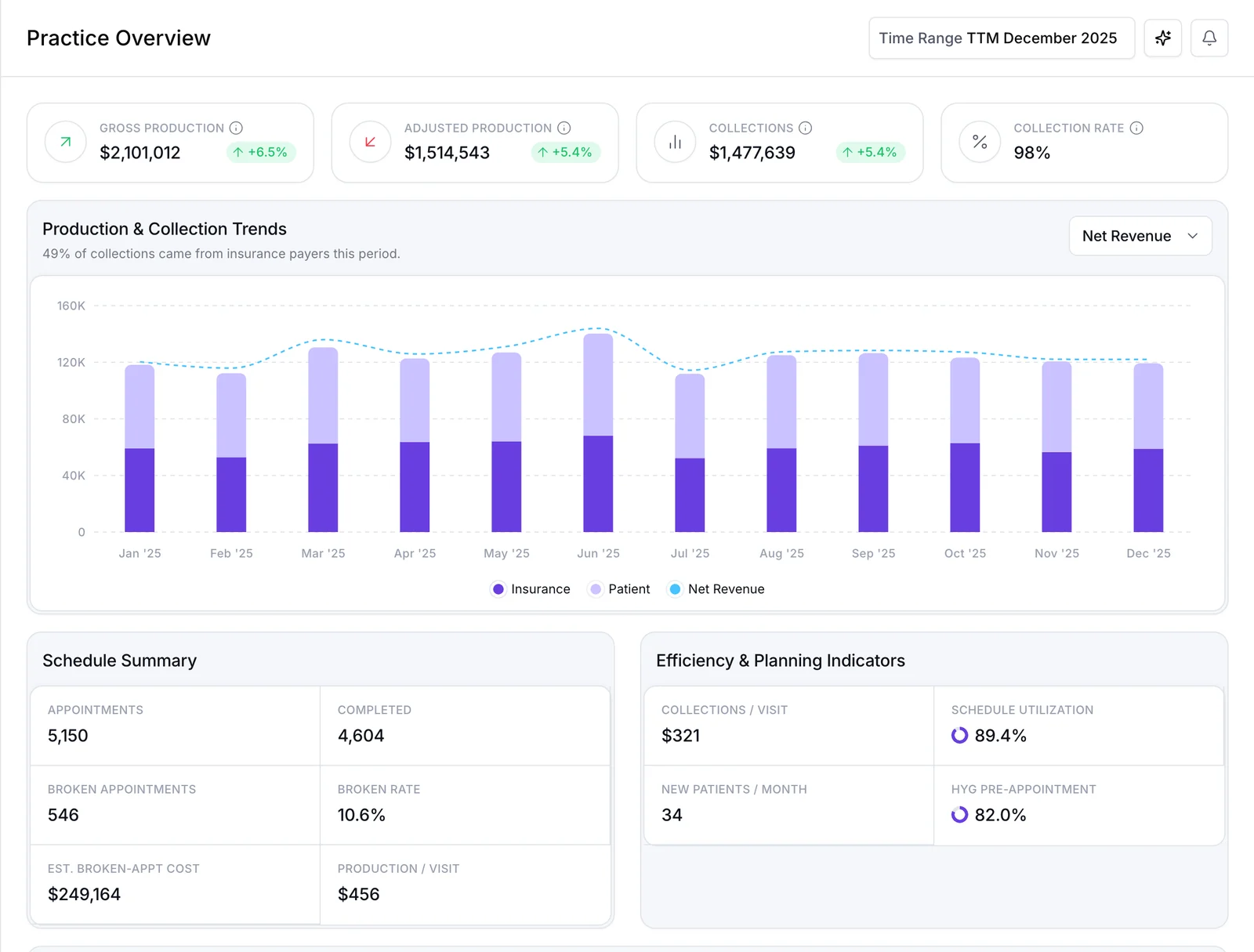
Task: Click the Adjusted Production +5.4% badge
Action: click(566, 152)
